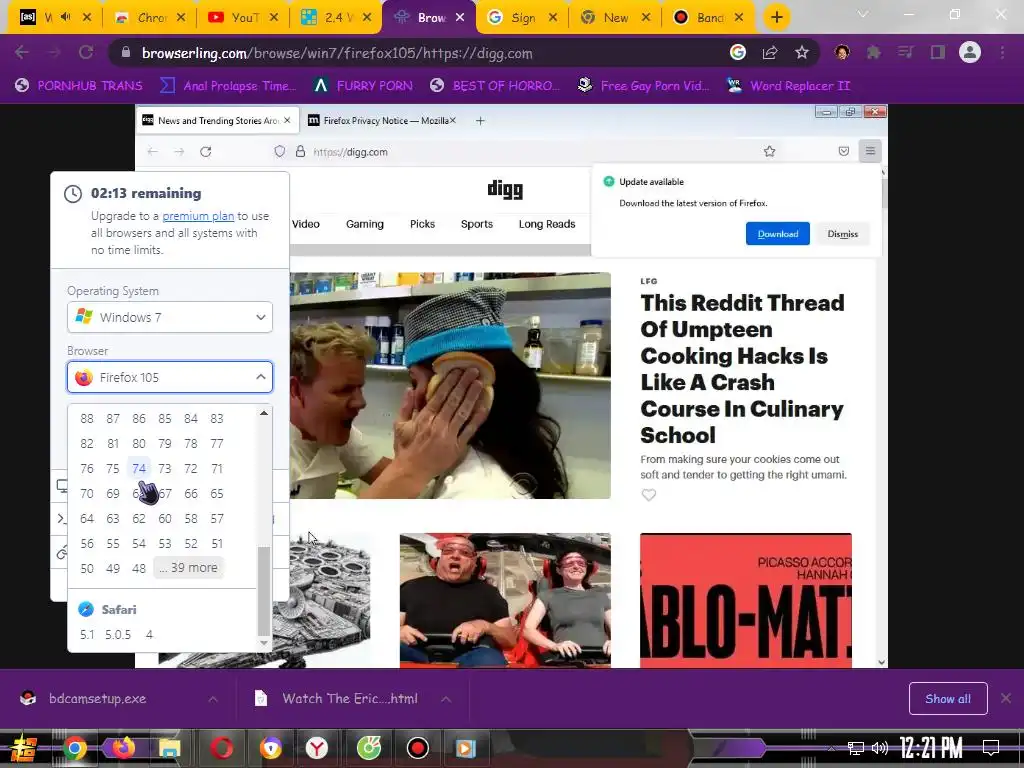Expand '... 39 more' Firefox versions
This screenshot has width=1024, height=768.
(x=189, y=568)
